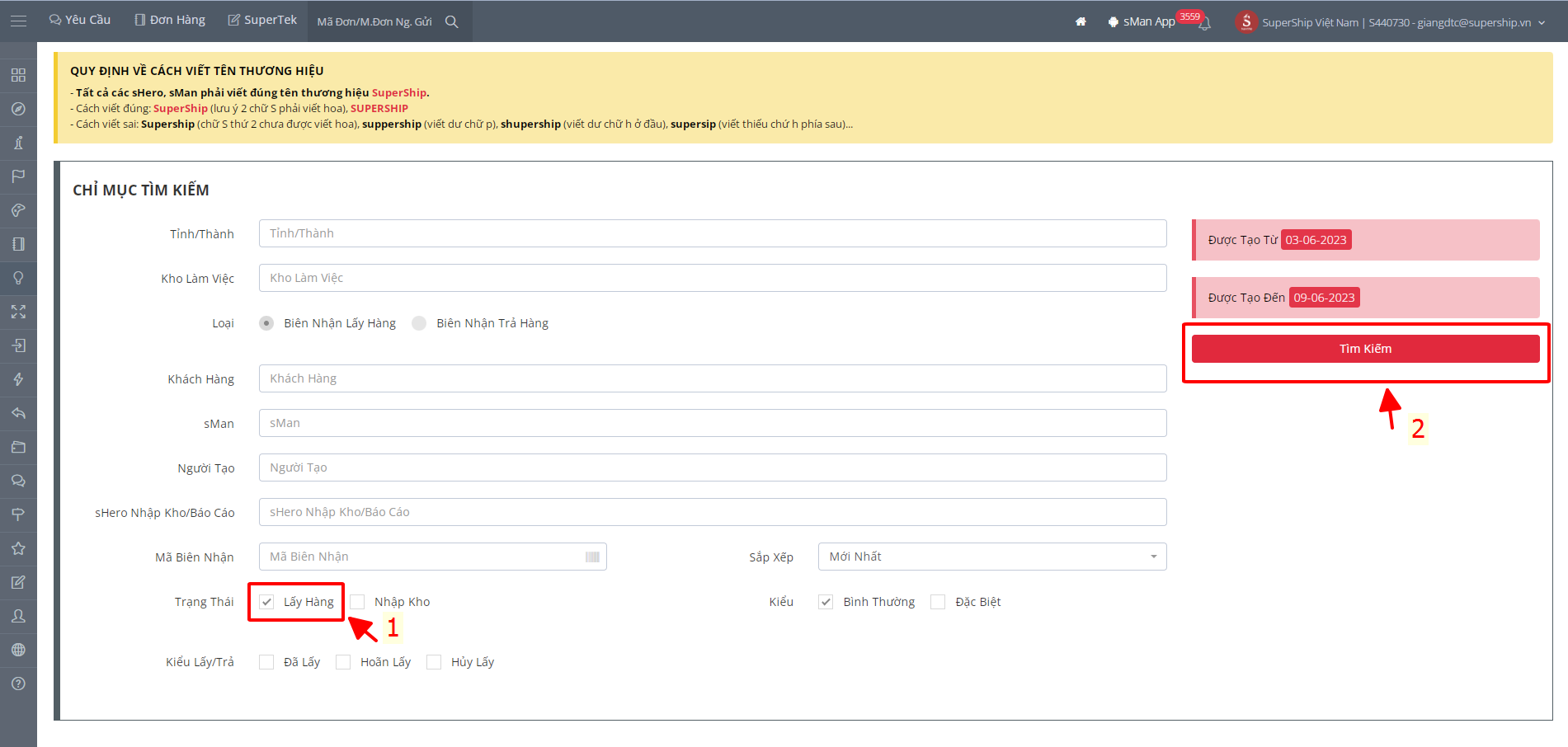Open the chess pawn sidebar icon
Image resolution: width=1568 pixels, height=747 pixels.
pos(18,143)
